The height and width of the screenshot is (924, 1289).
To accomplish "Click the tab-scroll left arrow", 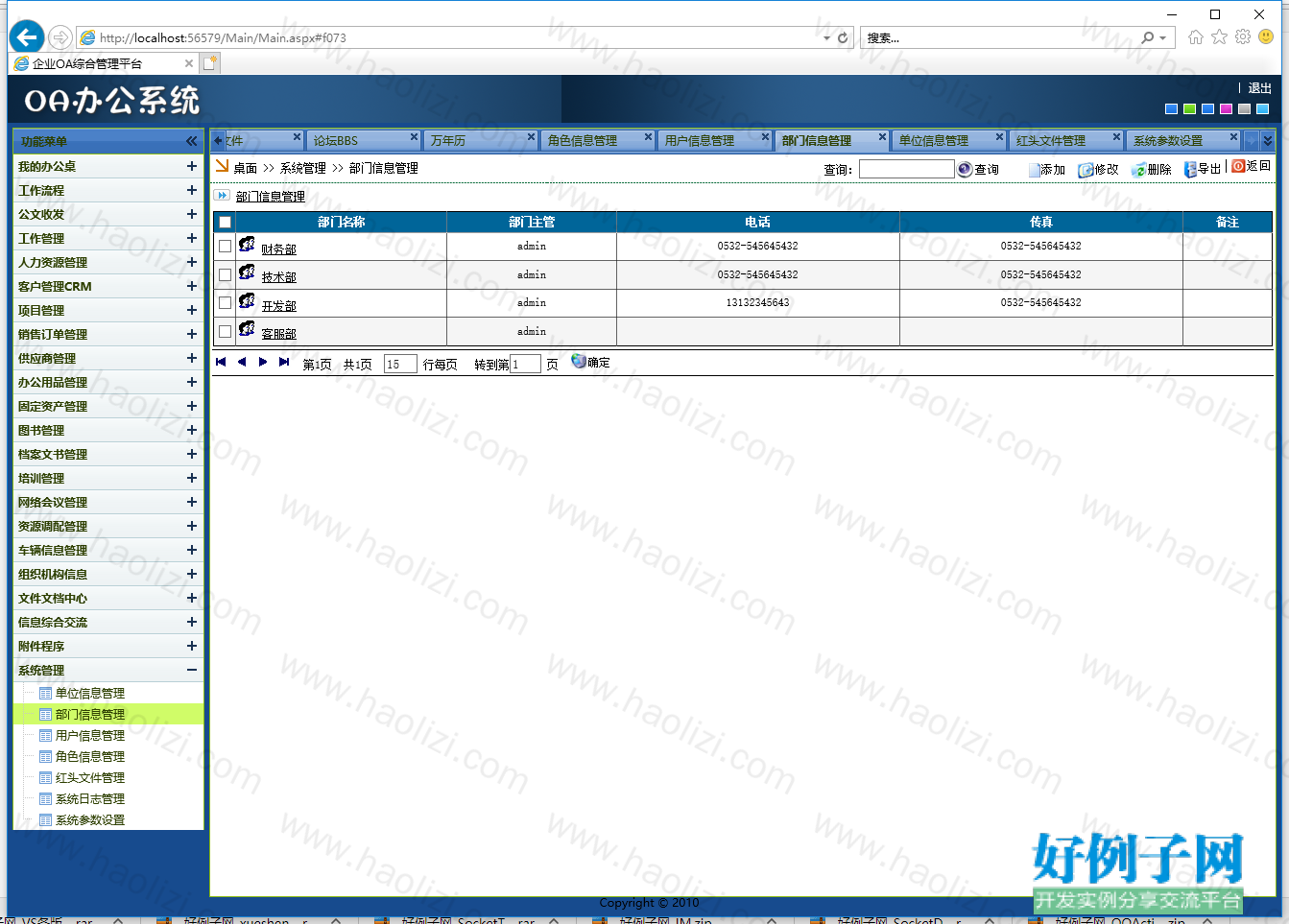I will [218, 140].
